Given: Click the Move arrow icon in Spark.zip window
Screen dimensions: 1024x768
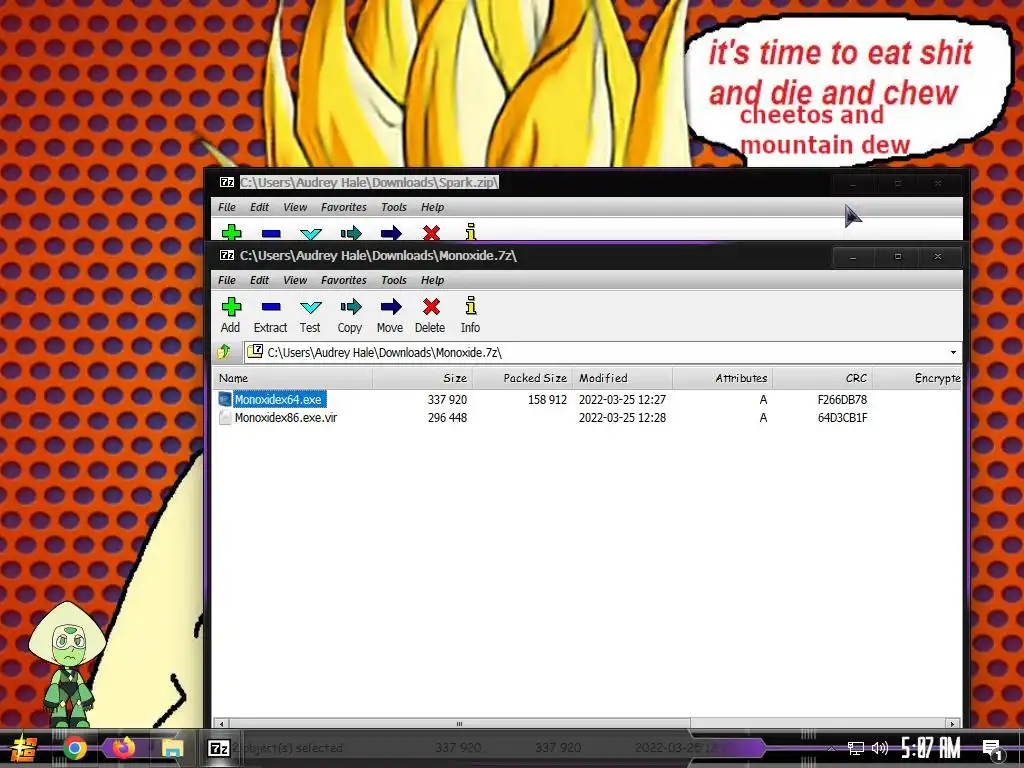Looking at the screenshot, I should [391, 233].
